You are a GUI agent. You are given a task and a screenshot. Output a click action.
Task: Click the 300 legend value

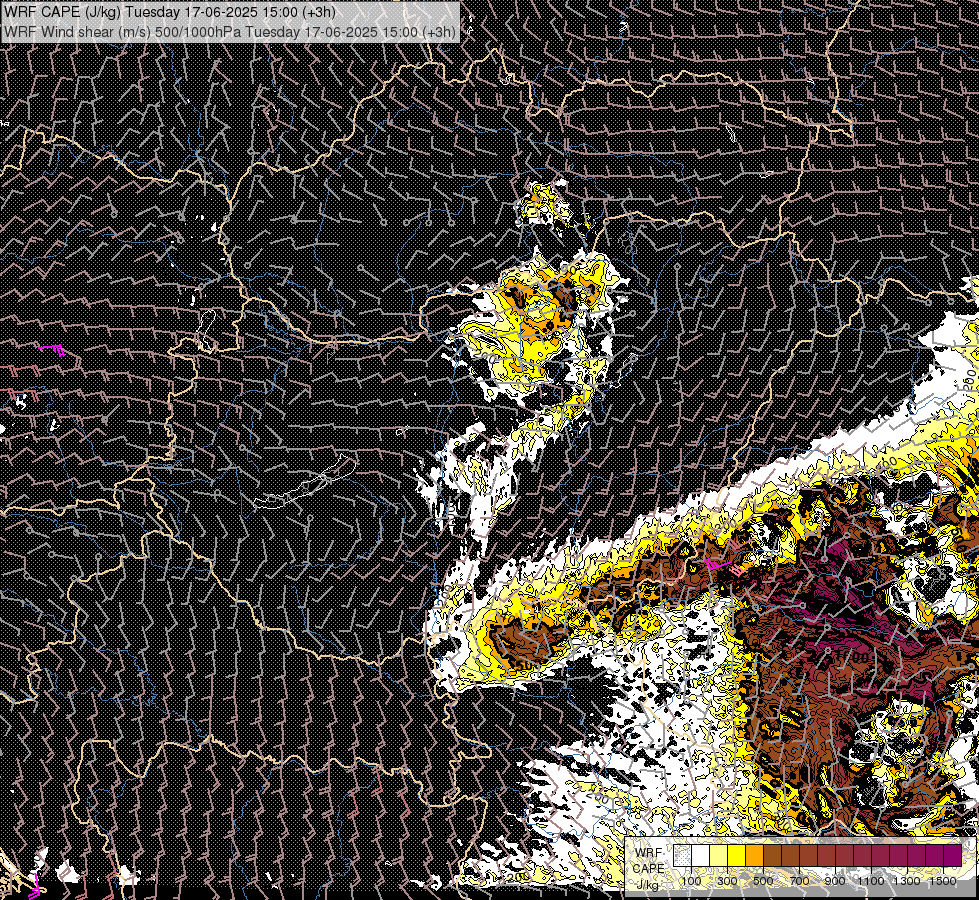point(727,881)
